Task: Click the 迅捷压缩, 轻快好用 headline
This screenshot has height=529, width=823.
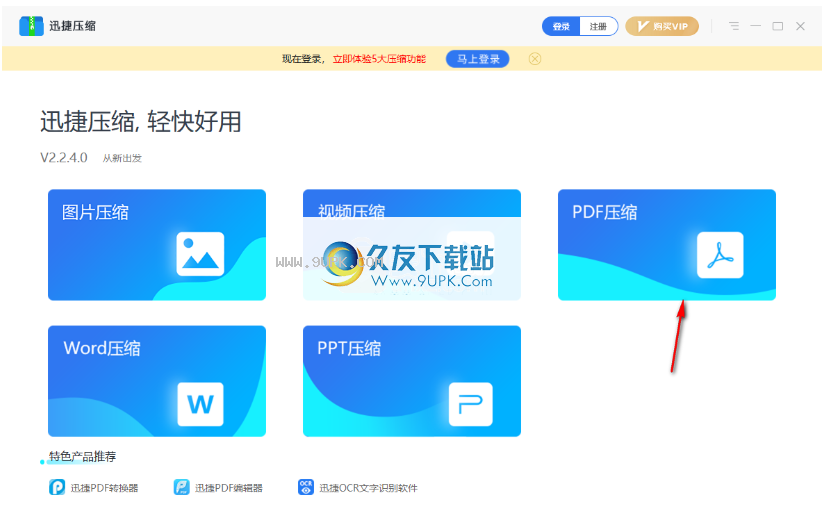Action: click(141, 122)
